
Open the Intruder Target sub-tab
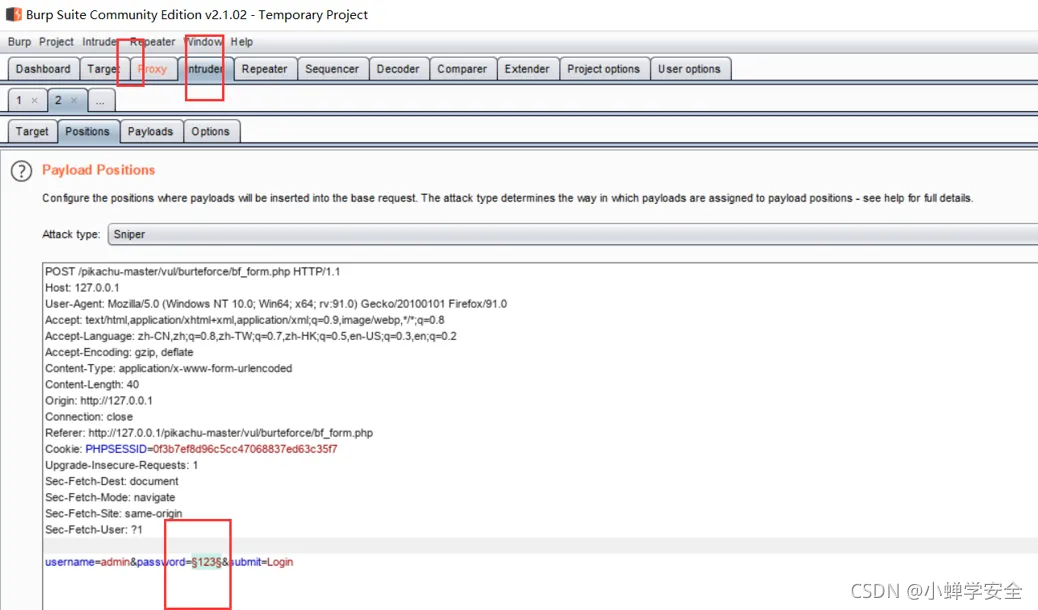32,131
